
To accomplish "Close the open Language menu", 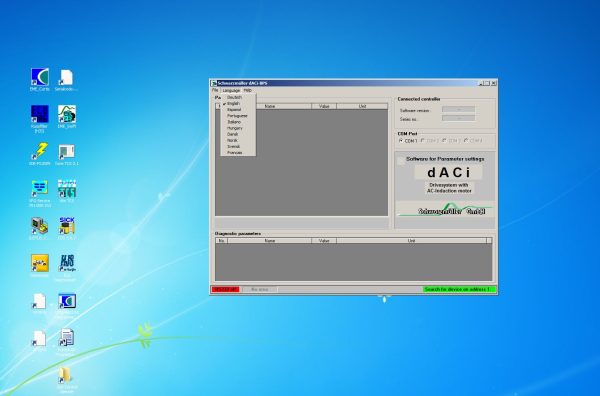I will click(x=231, y=91).
